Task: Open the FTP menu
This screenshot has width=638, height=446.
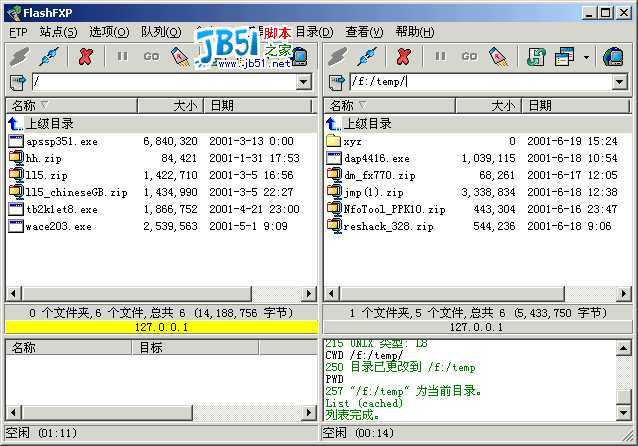Action: pos(18,32)
